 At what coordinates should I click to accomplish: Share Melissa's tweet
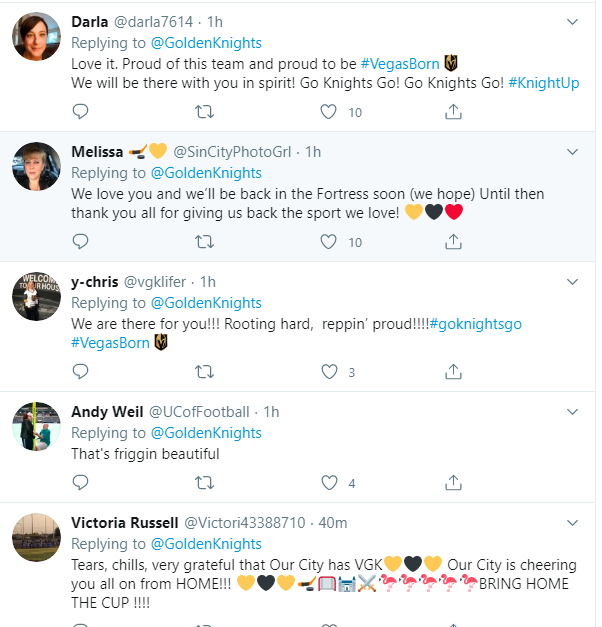(x=453, y=241)
